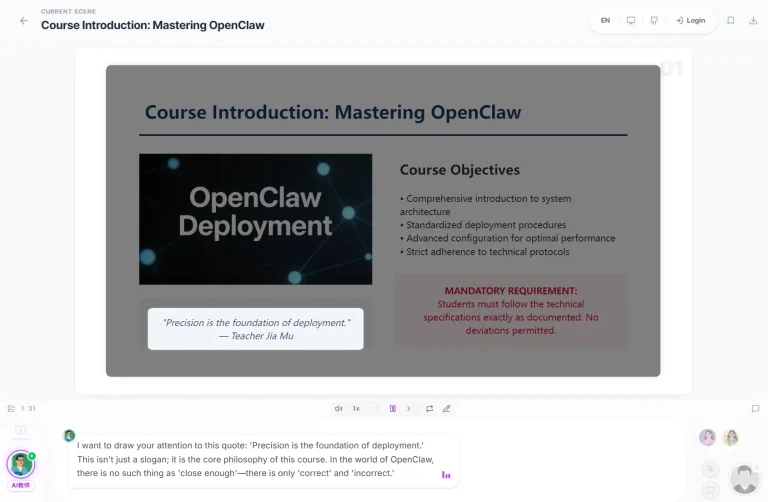Go to the previous scene arrow
Screen dimensions: 768x502
pos(377,408)
